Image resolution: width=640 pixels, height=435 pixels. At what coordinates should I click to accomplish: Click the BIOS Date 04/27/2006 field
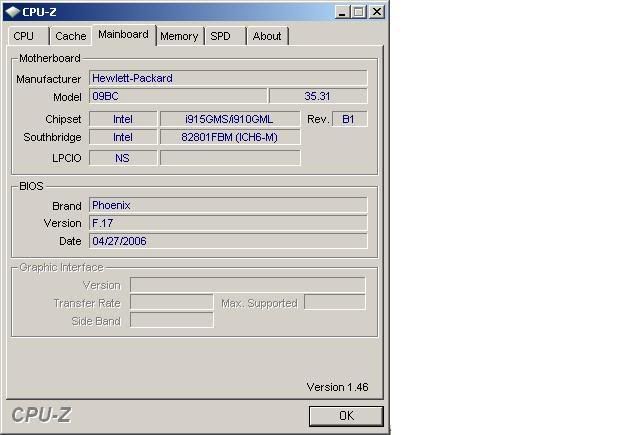click(228, 241)
